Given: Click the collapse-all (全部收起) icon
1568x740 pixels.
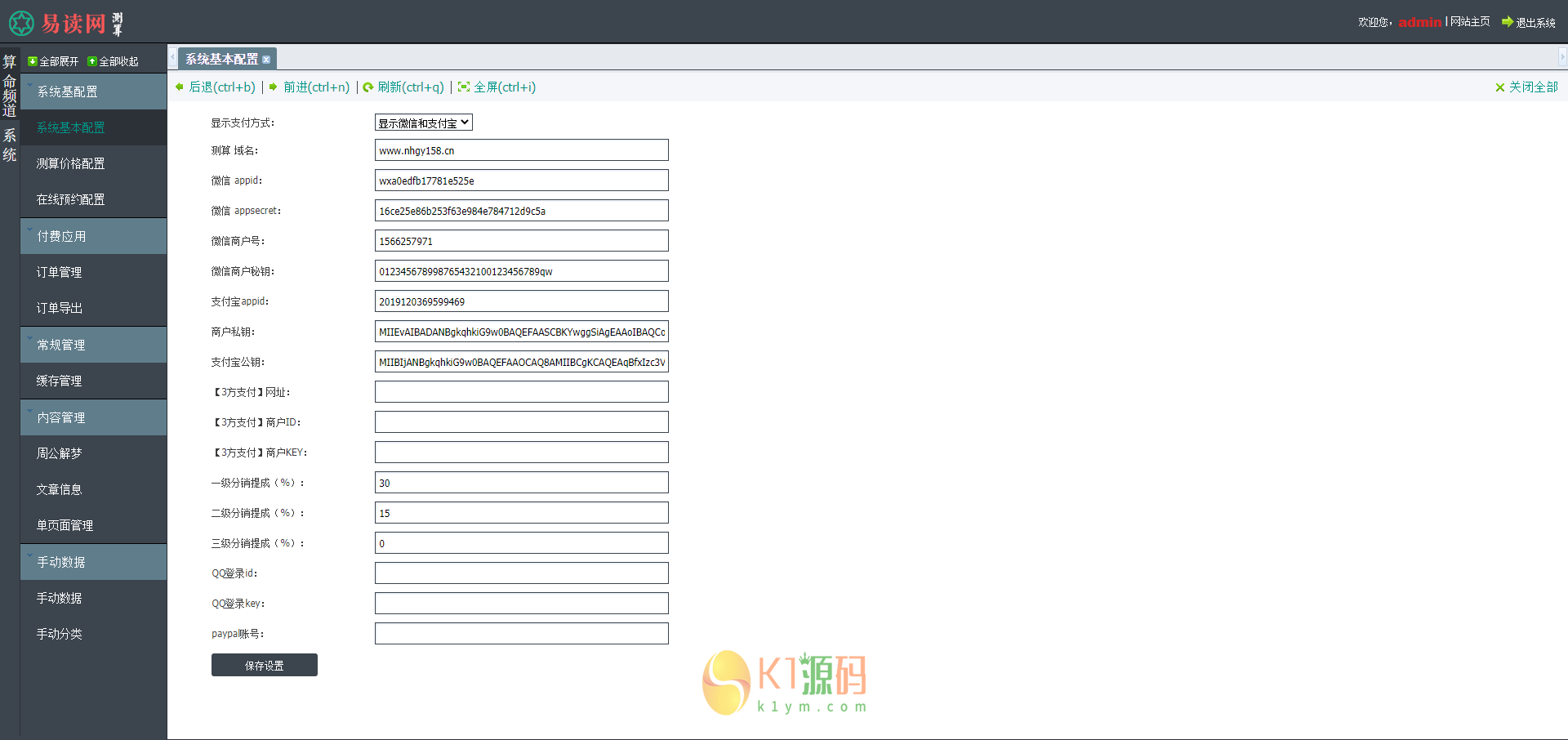Looking at the screenshot, I should click(x=92, y=61).
